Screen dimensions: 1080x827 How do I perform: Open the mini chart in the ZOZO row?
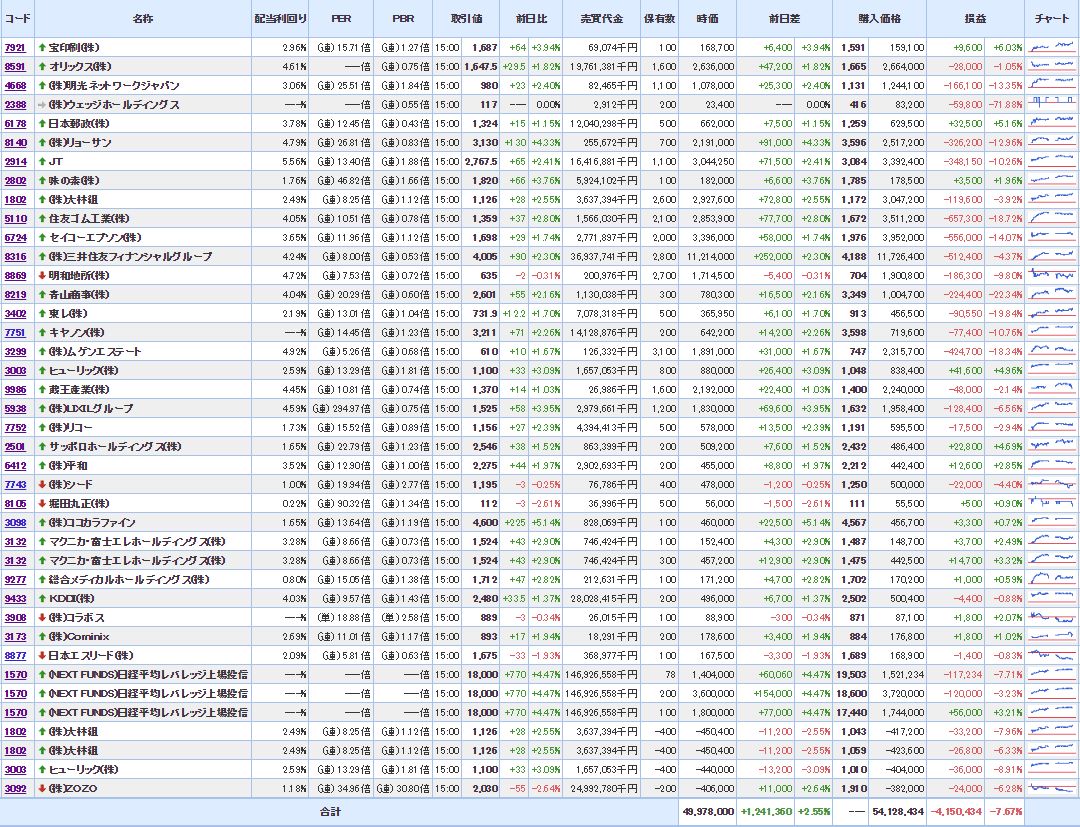[x=1051, y=788]
